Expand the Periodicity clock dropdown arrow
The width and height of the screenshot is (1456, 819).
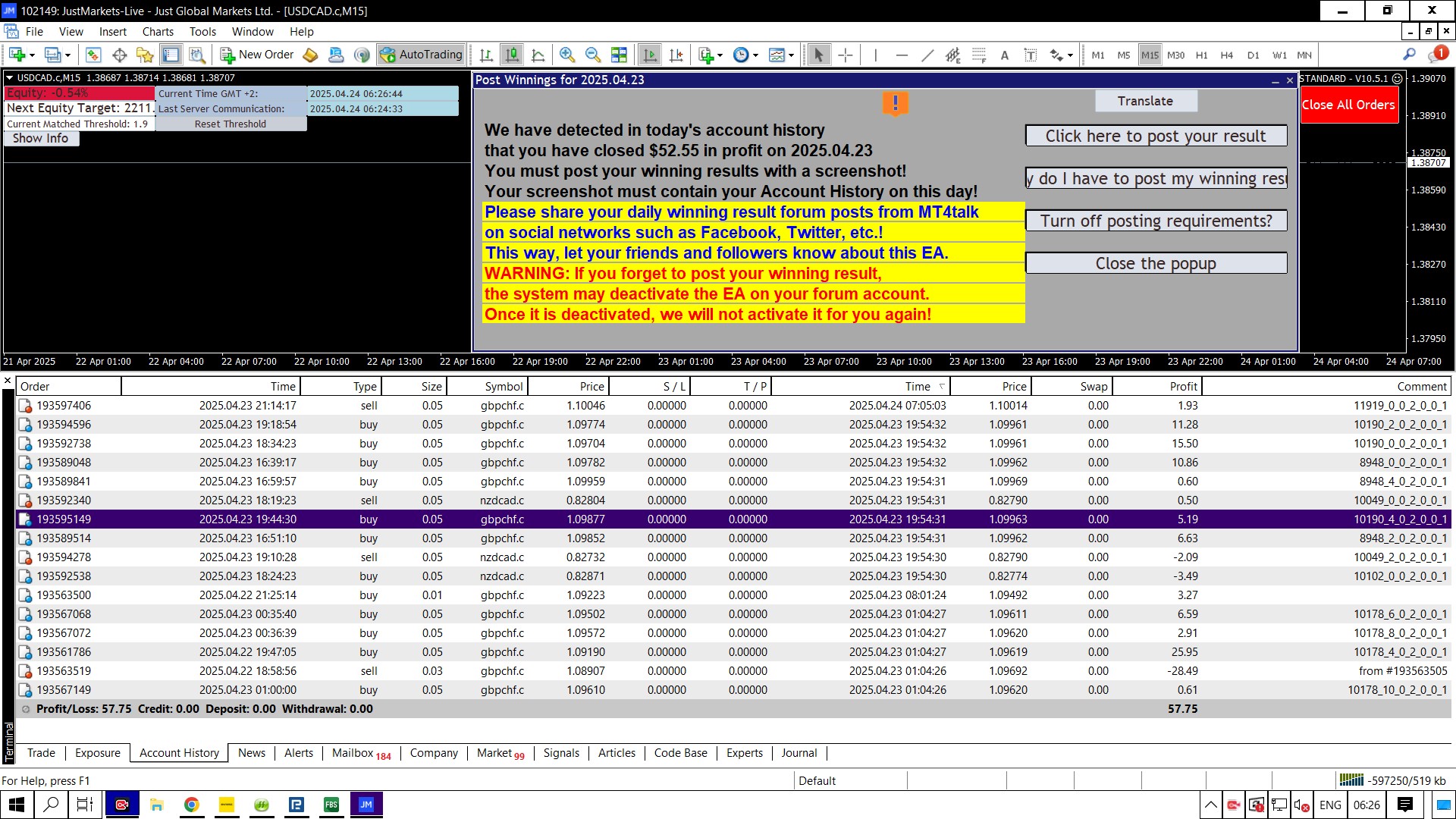click(x=755, y=55)
